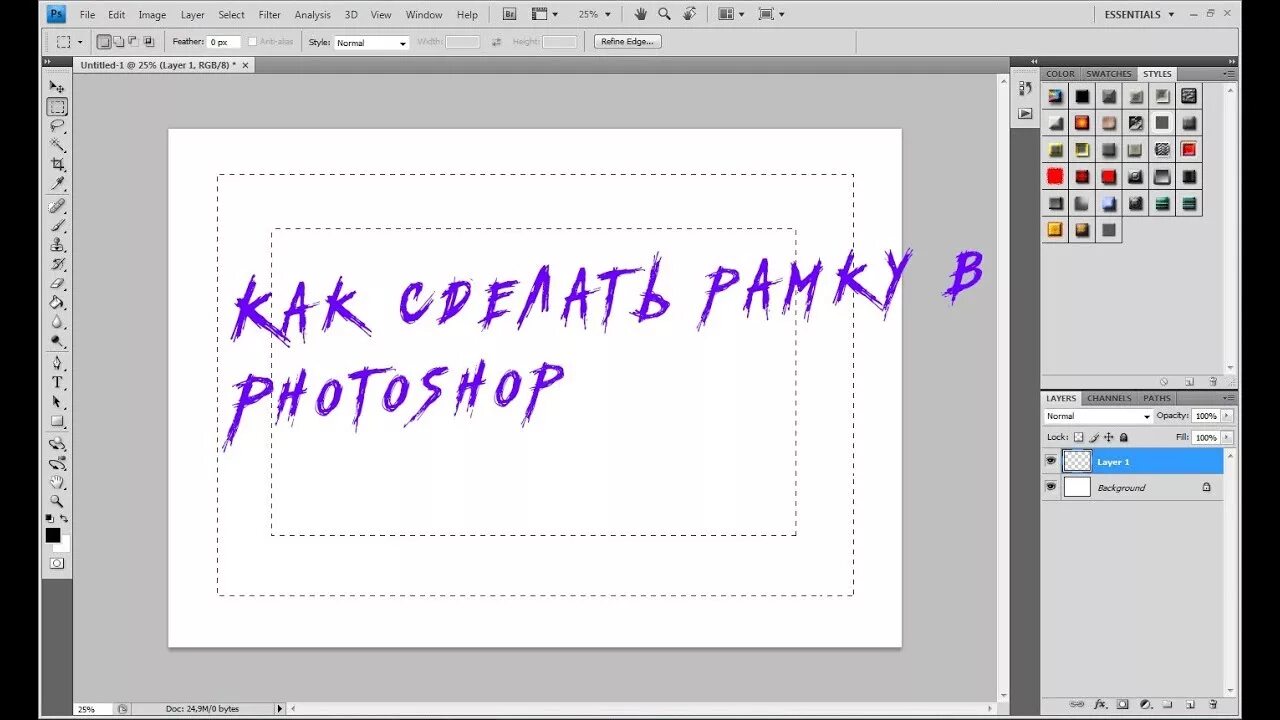1280x720 pixels.
Task: Switch to the Swatches tab
Action: 1109,74
